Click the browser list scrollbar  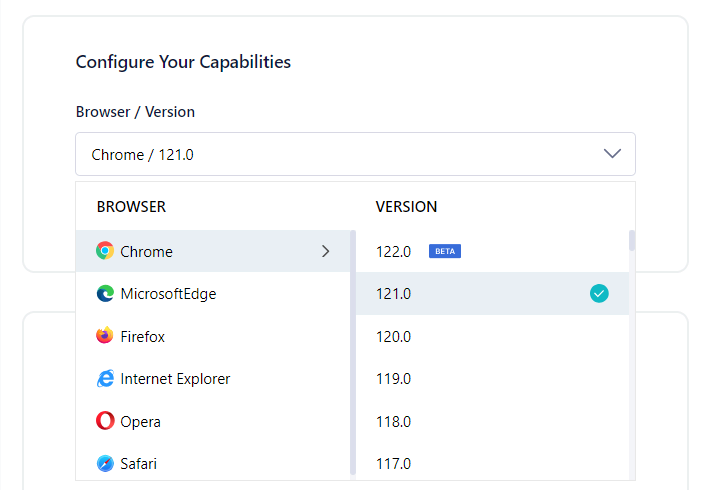tap(353, 353)
